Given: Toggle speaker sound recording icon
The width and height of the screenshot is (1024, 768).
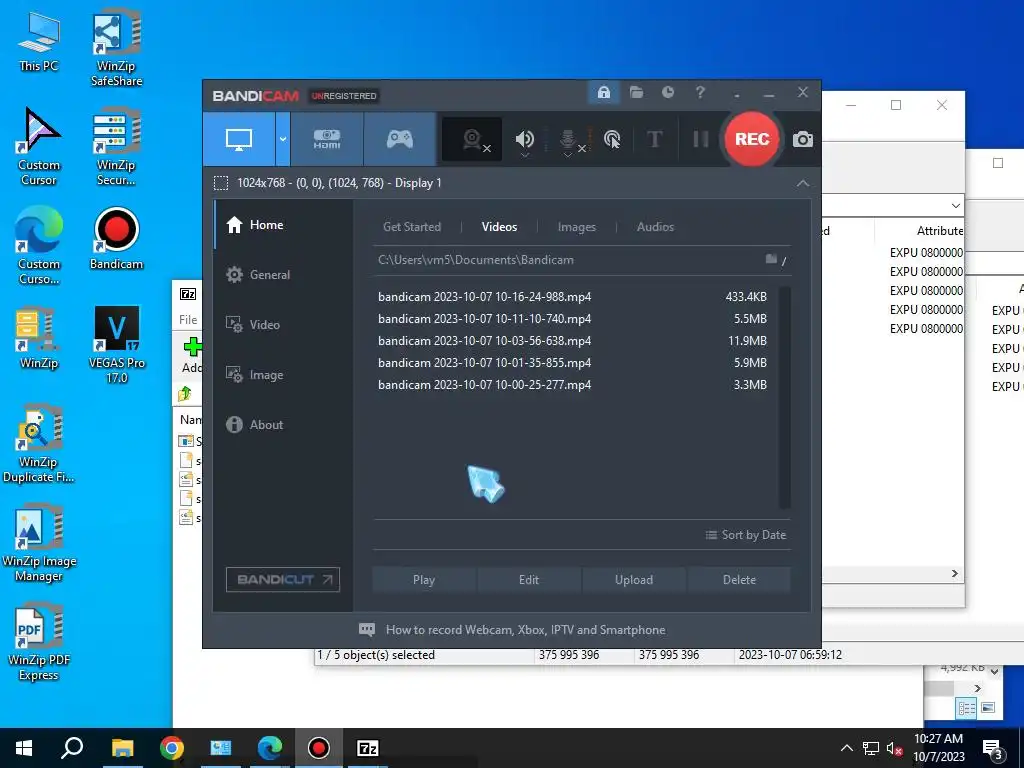Looking at the screenshot, I should (x=524, y=139).
